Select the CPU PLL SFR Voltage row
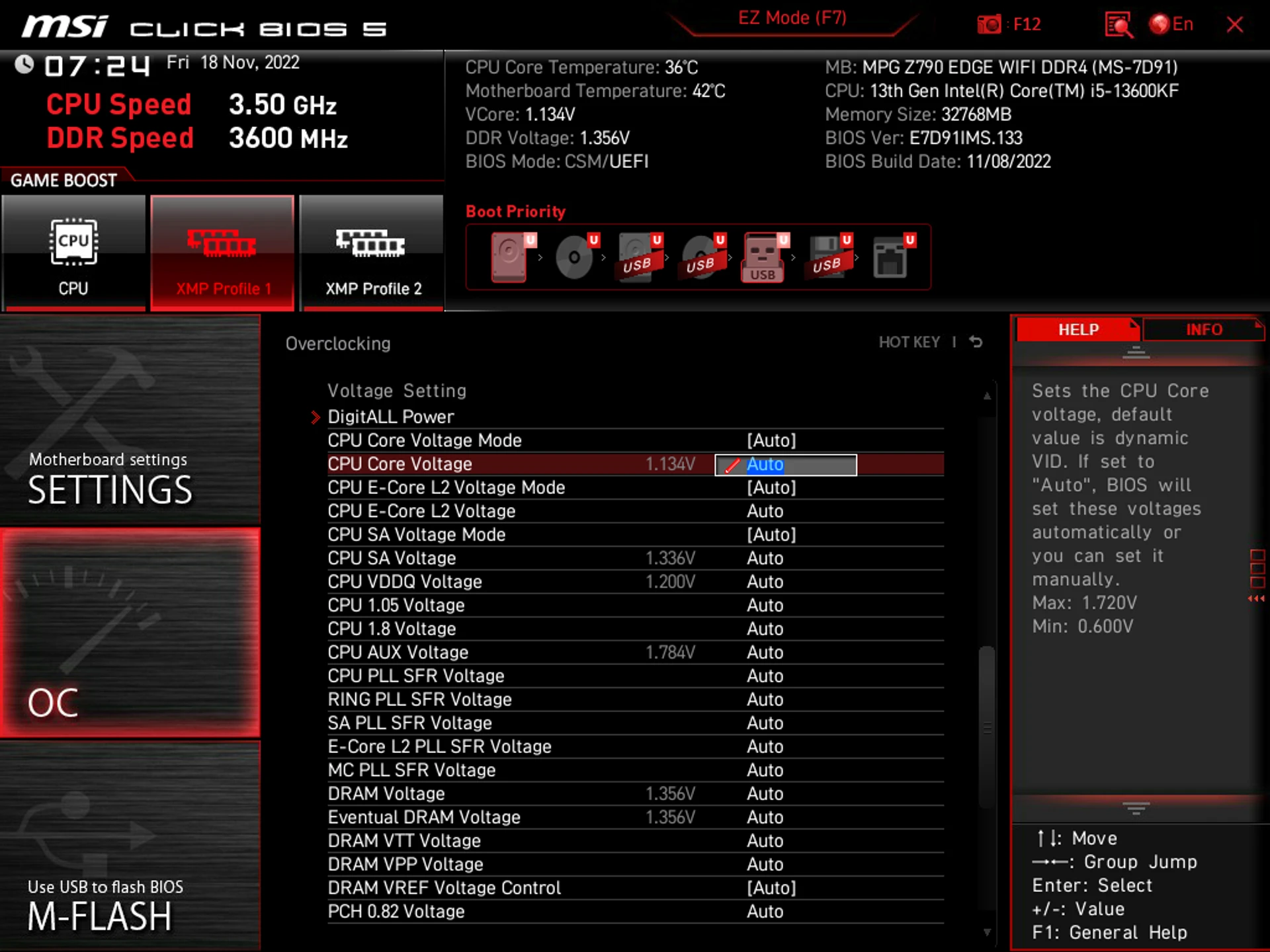Viewport: 1270px width, 952px height. click(635, 676)
